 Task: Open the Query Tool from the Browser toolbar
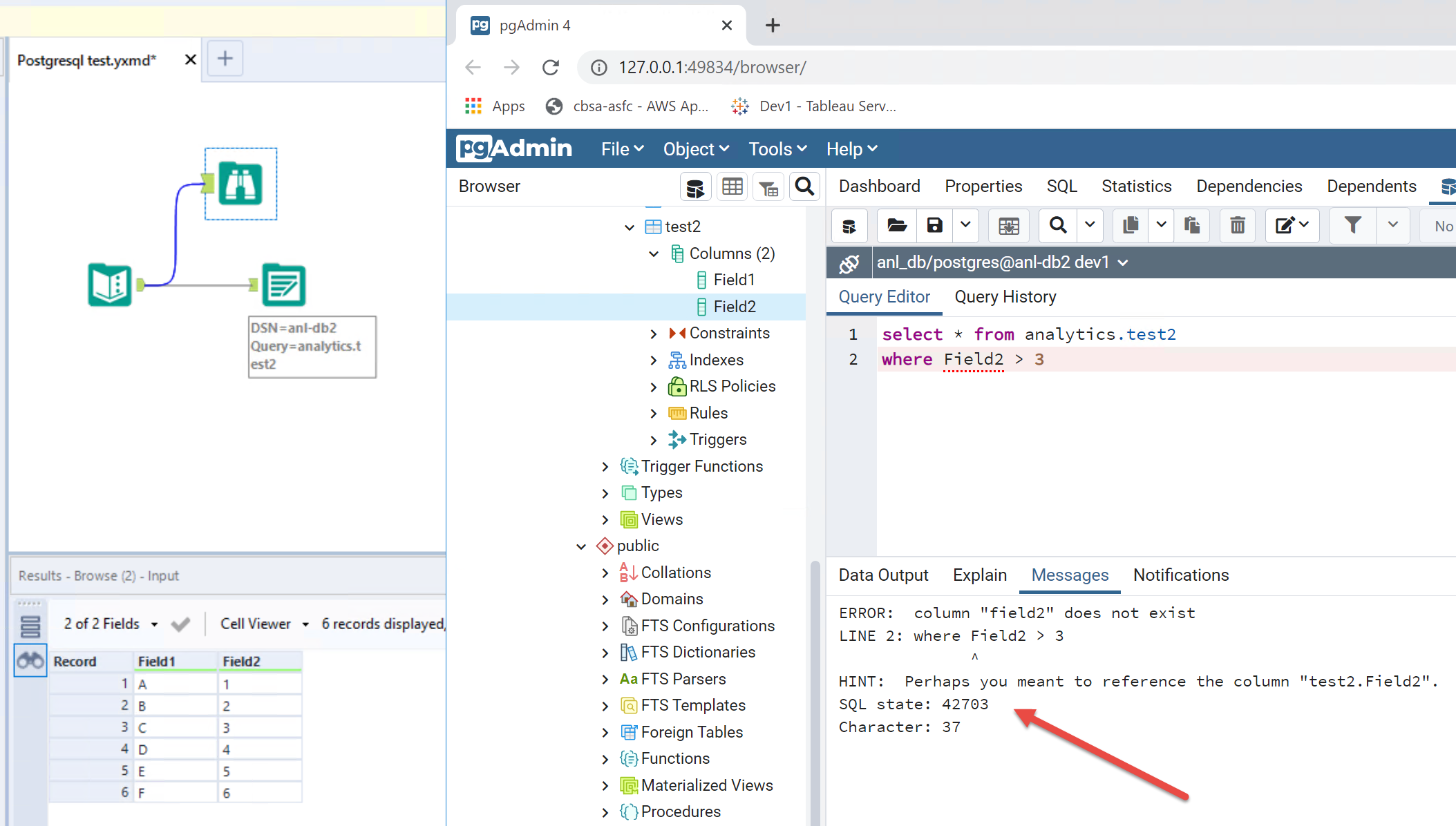[x=696, y=186]
